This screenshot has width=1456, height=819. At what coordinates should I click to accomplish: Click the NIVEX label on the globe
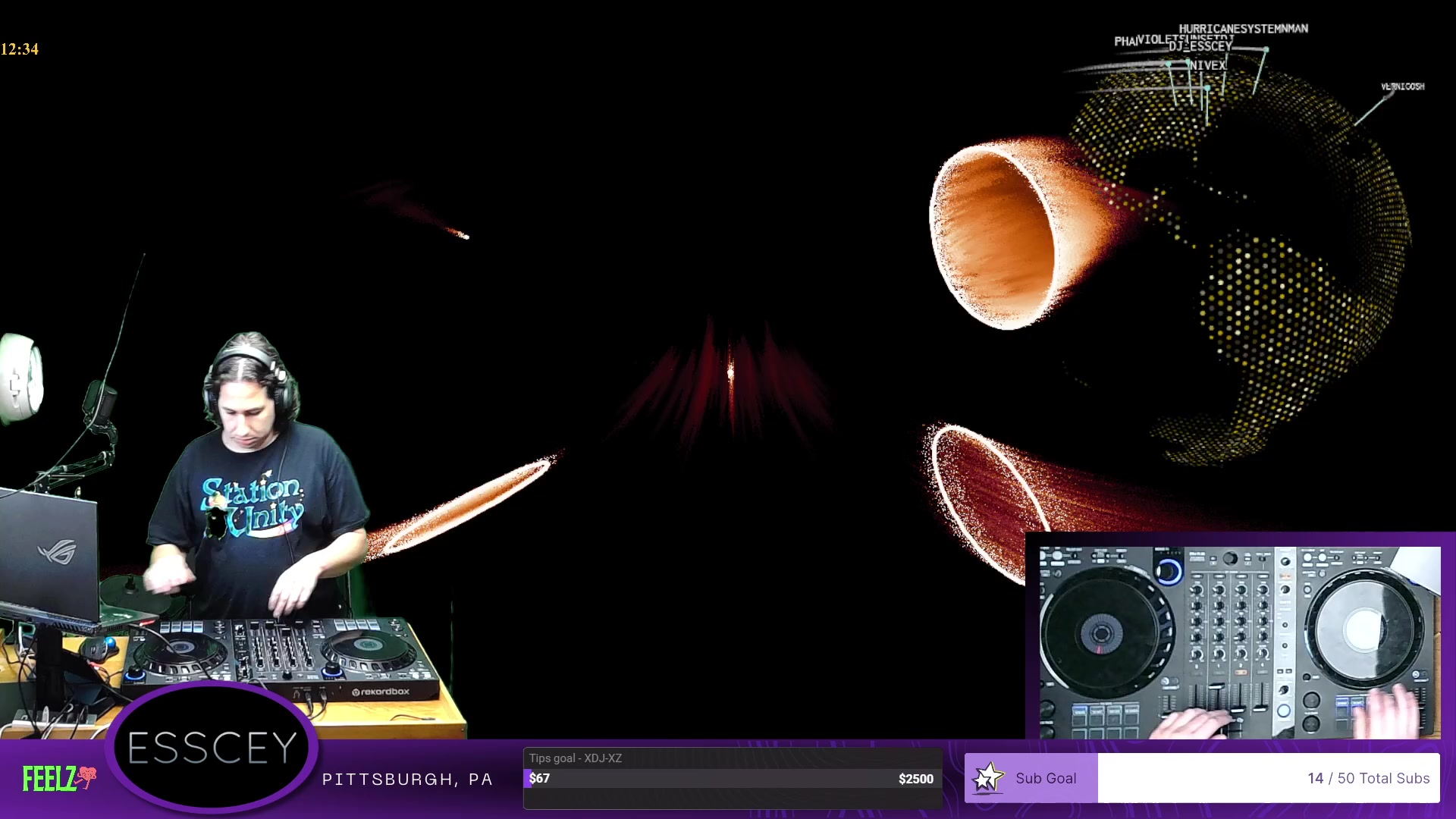click(1207, 66)
